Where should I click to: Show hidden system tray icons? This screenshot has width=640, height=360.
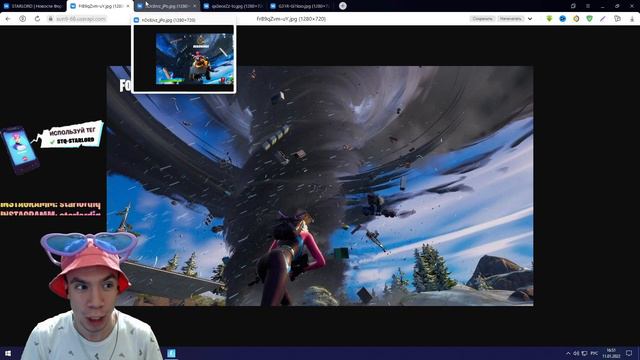(568, 353)
